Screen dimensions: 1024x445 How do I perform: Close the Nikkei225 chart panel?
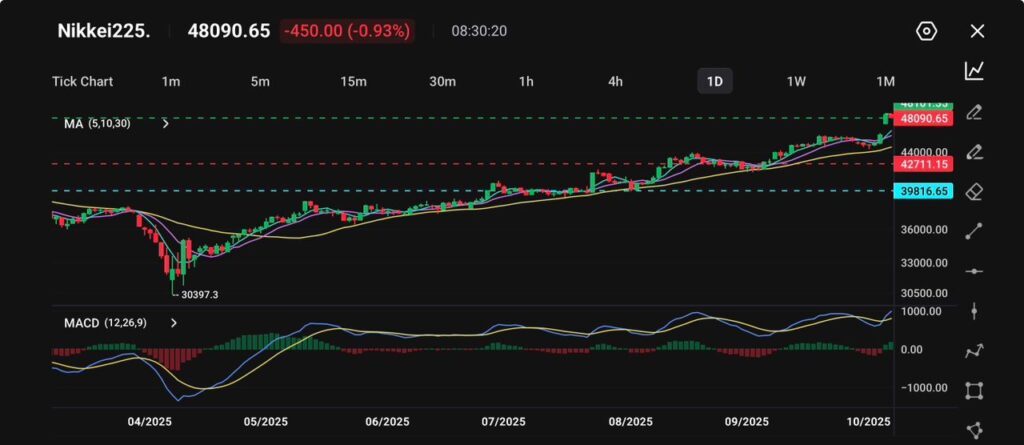coord(977,31)
